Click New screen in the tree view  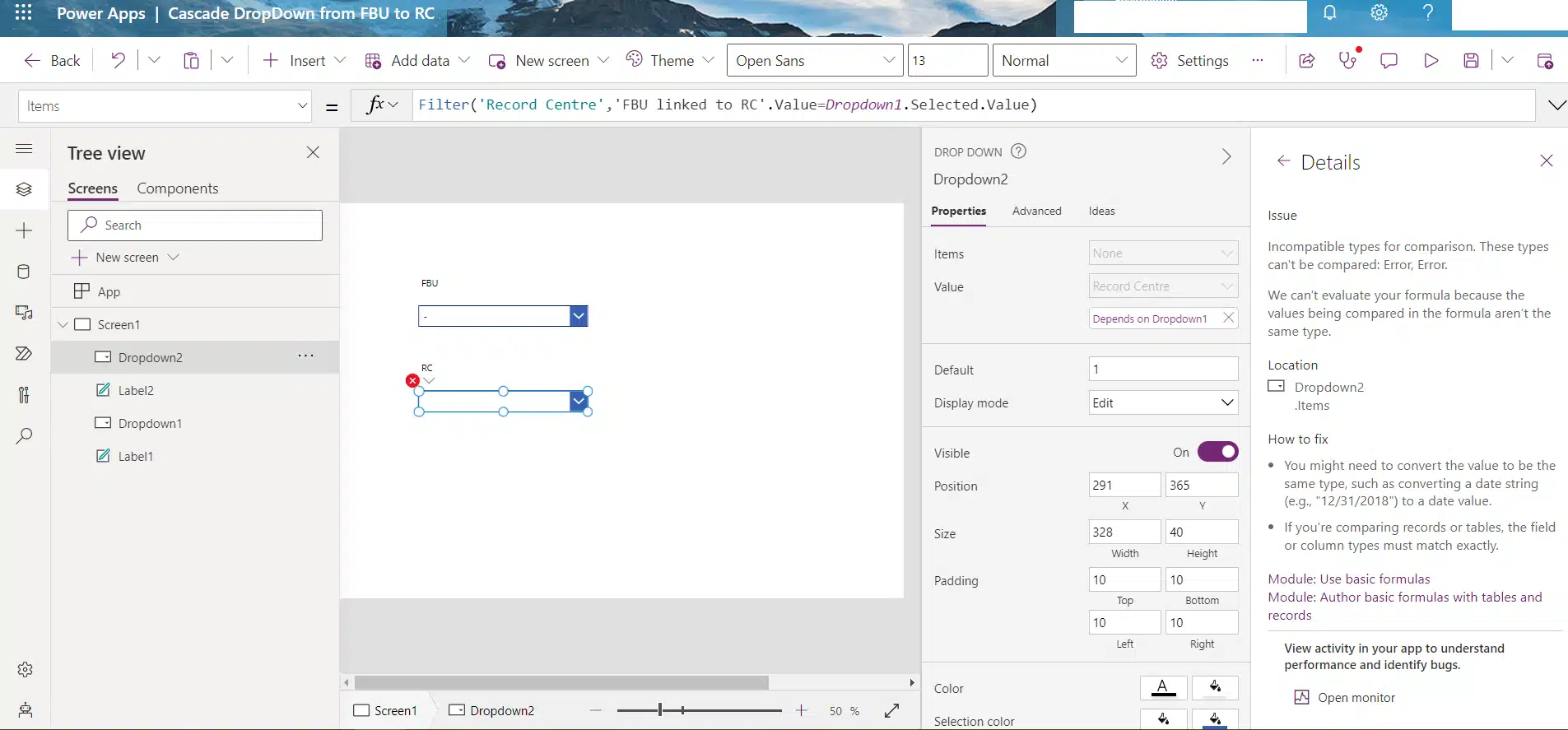pos(125,257)
